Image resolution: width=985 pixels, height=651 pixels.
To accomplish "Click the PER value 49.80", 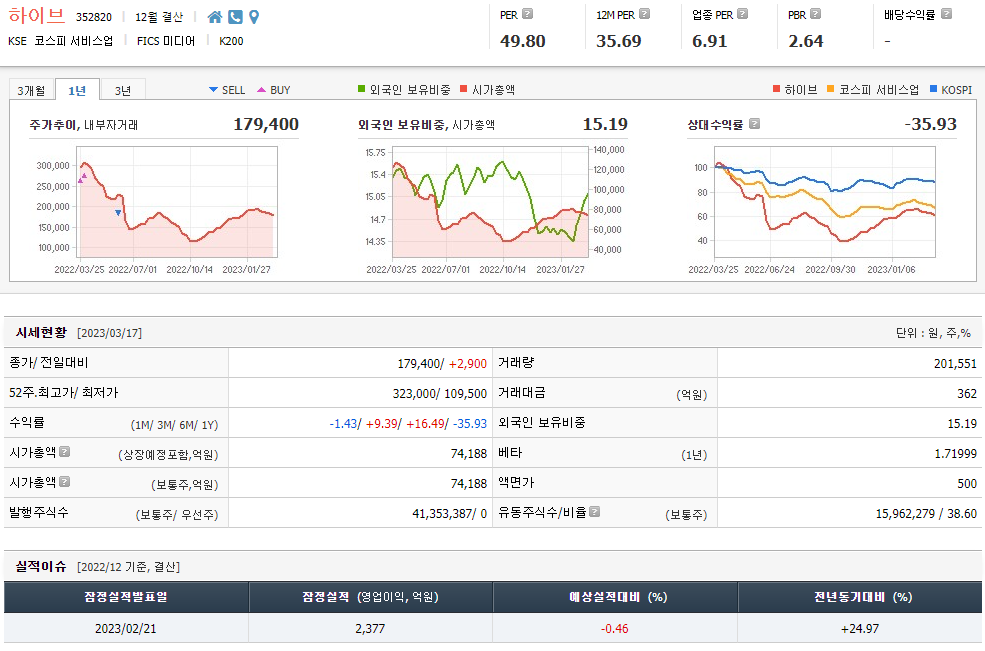I will [523, 41].
